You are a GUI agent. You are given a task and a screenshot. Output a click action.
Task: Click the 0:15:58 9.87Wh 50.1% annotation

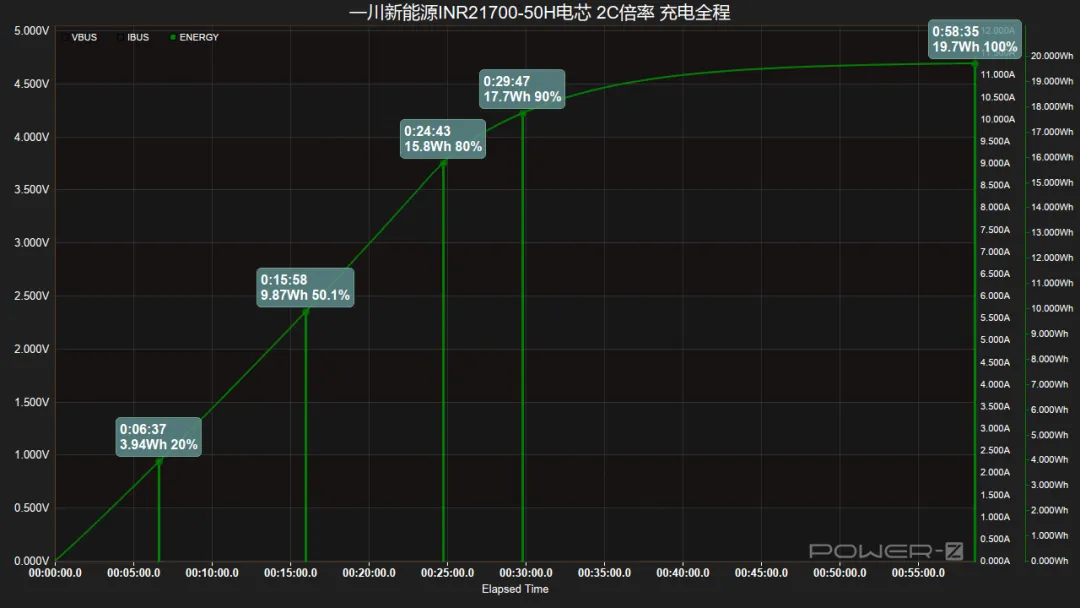tap(305, 287)
